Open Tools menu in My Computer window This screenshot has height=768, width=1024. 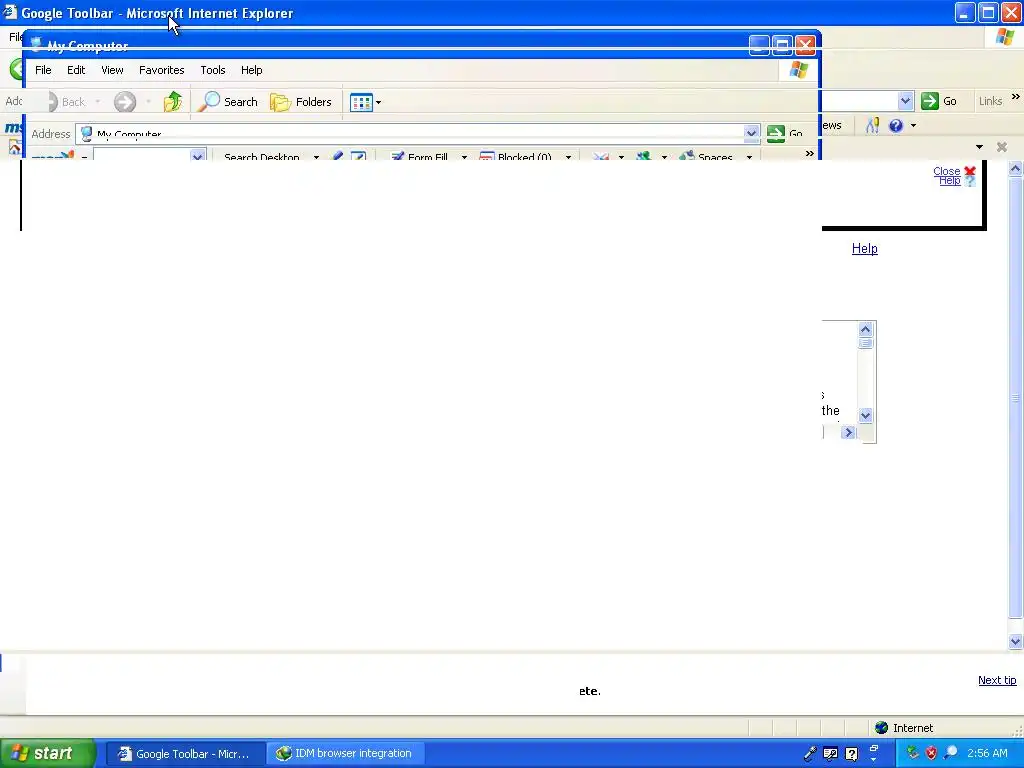click(x=212, y=70)
